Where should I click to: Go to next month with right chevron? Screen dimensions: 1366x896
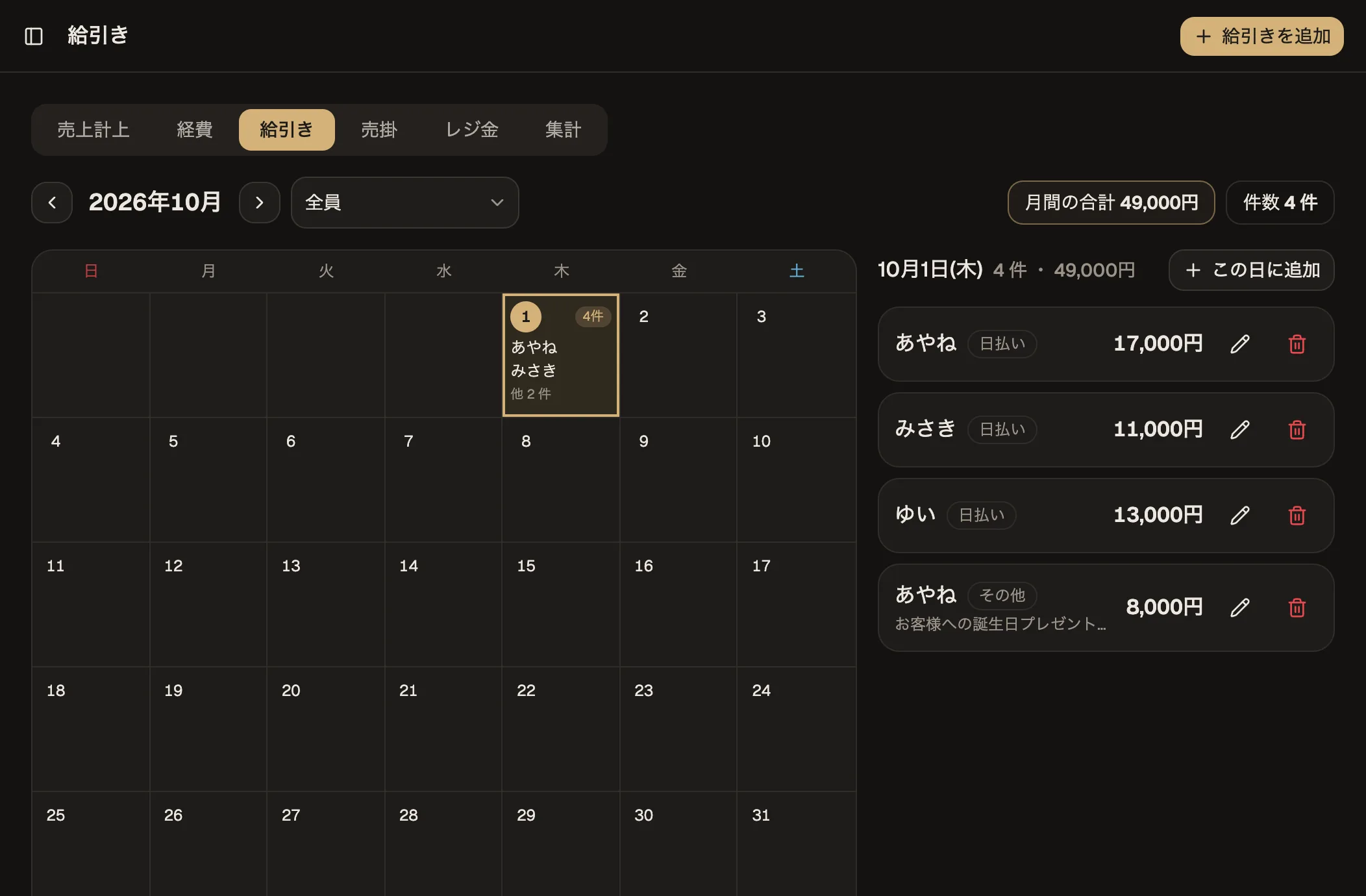(260, 203)
